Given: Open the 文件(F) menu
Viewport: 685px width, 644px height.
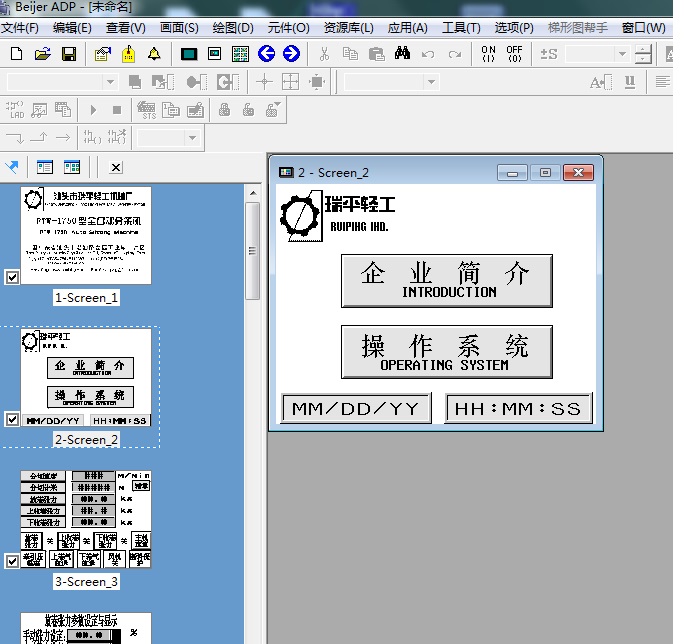Looking at the screenshot, I should tap(21, 28).
